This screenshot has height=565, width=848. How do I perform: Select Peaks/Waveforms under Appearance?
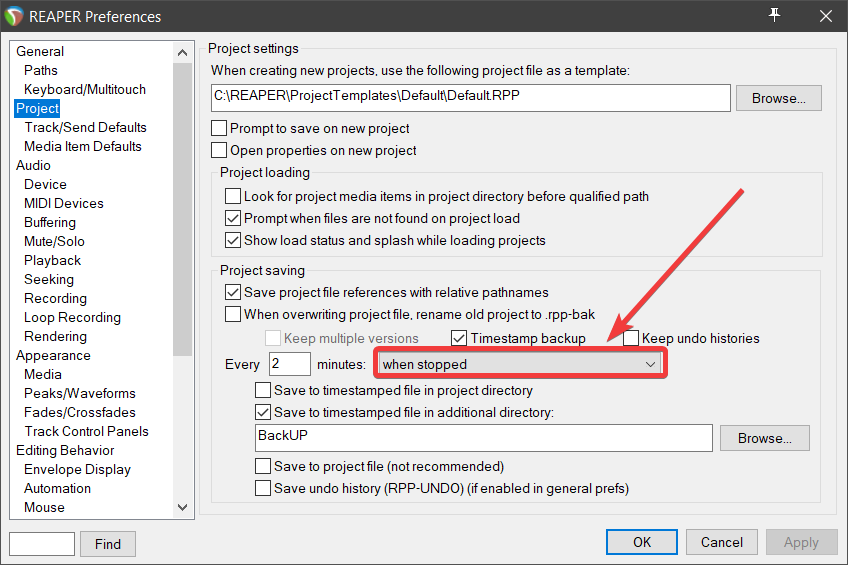point(80,393)
